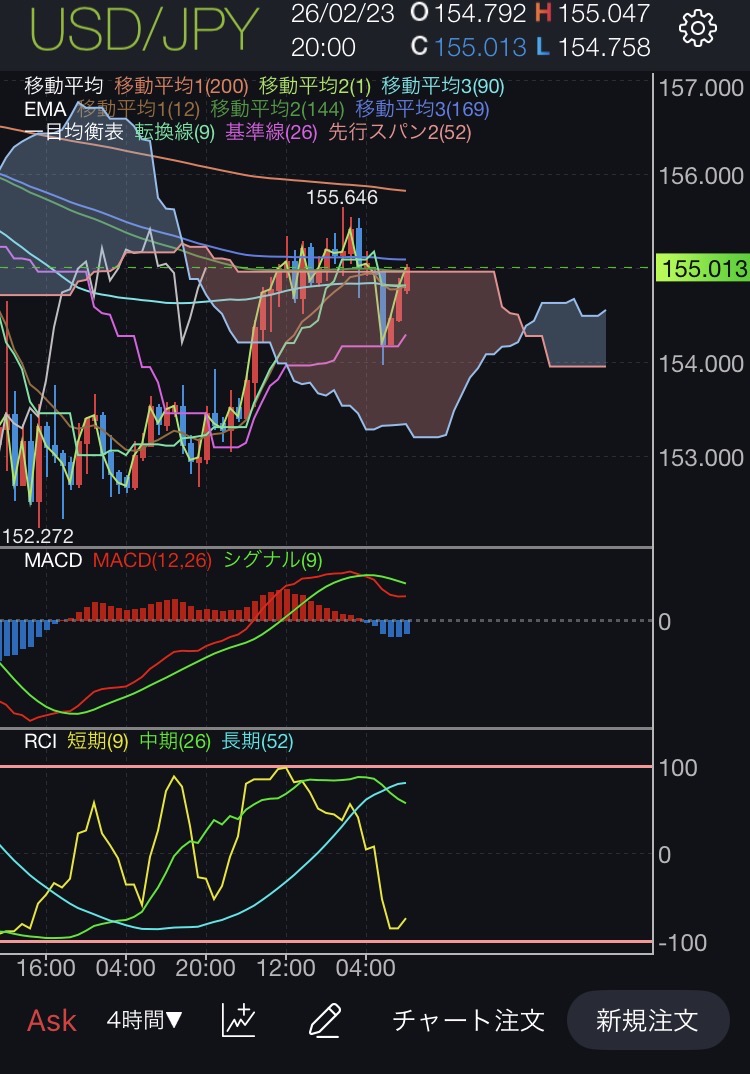Tap the EMA indicator legend label
Image resolution: width=750 pixels, height=1074 pixels.
point(46,109)
